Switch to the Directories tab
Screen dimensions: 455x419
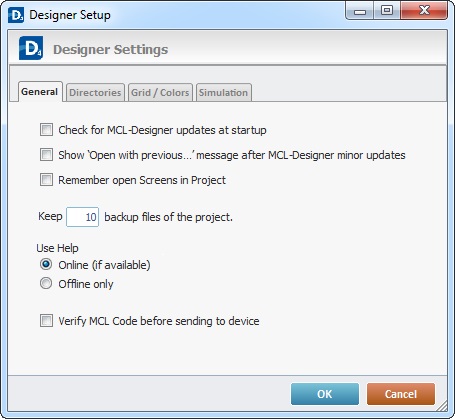pyautogui.click(x=95, y=92)
